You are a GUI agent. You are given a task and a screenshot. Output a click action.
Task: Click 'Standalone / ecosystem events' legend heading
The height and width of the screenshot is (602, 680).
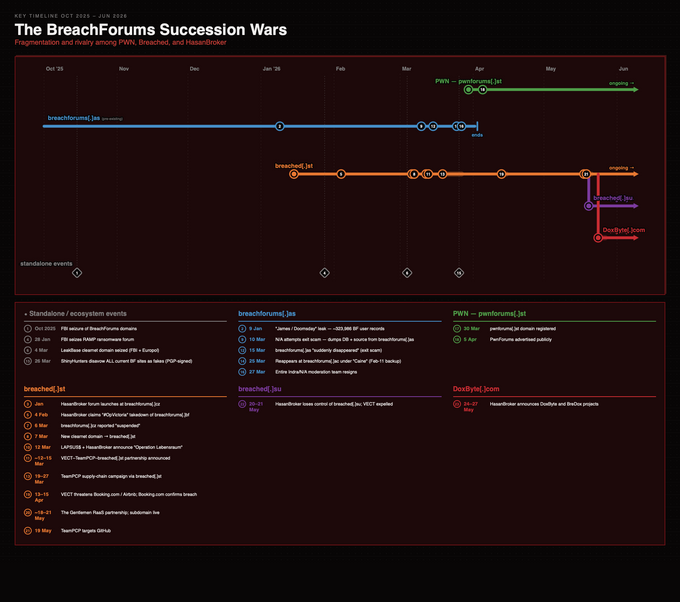click(x=78, y=314)
